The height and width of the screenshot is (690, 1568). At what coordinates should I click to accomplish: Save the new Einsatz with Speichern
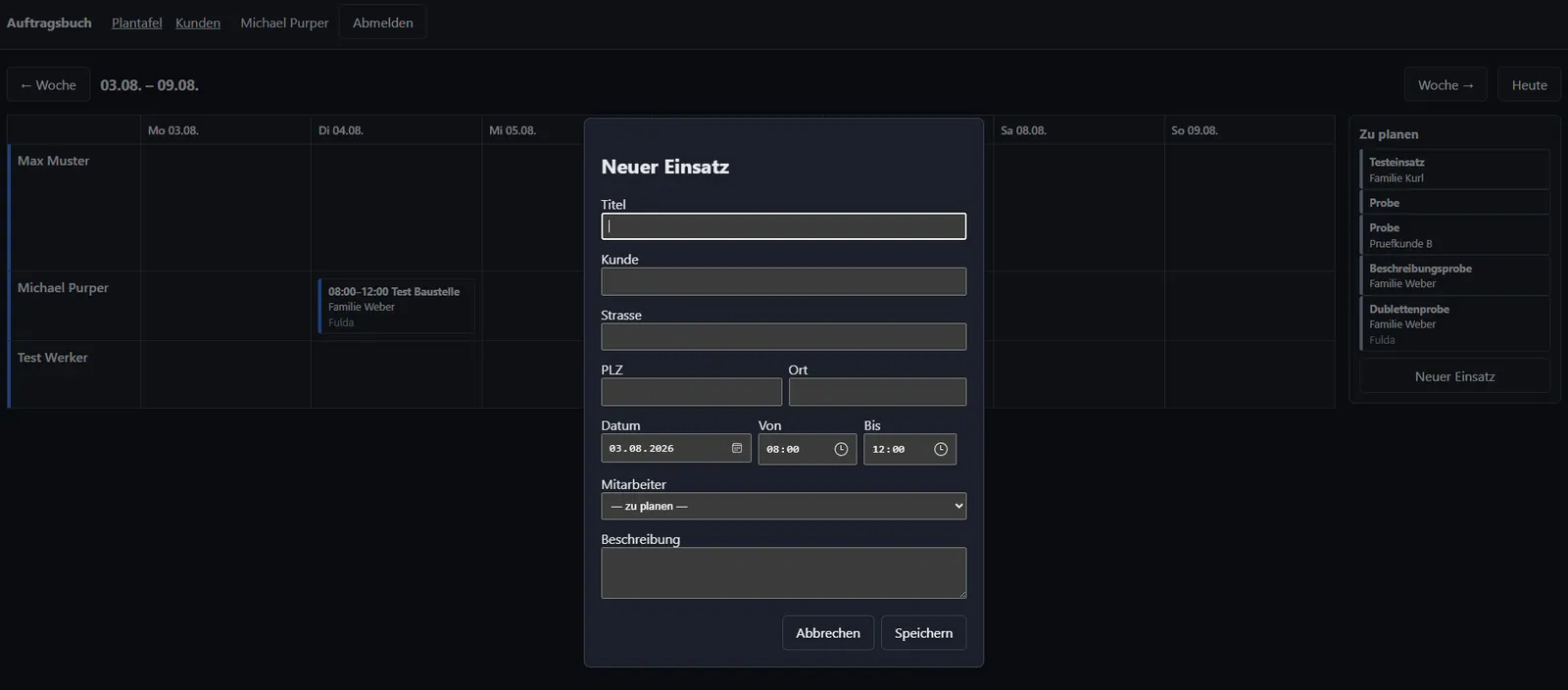click(x=923, y=633)
